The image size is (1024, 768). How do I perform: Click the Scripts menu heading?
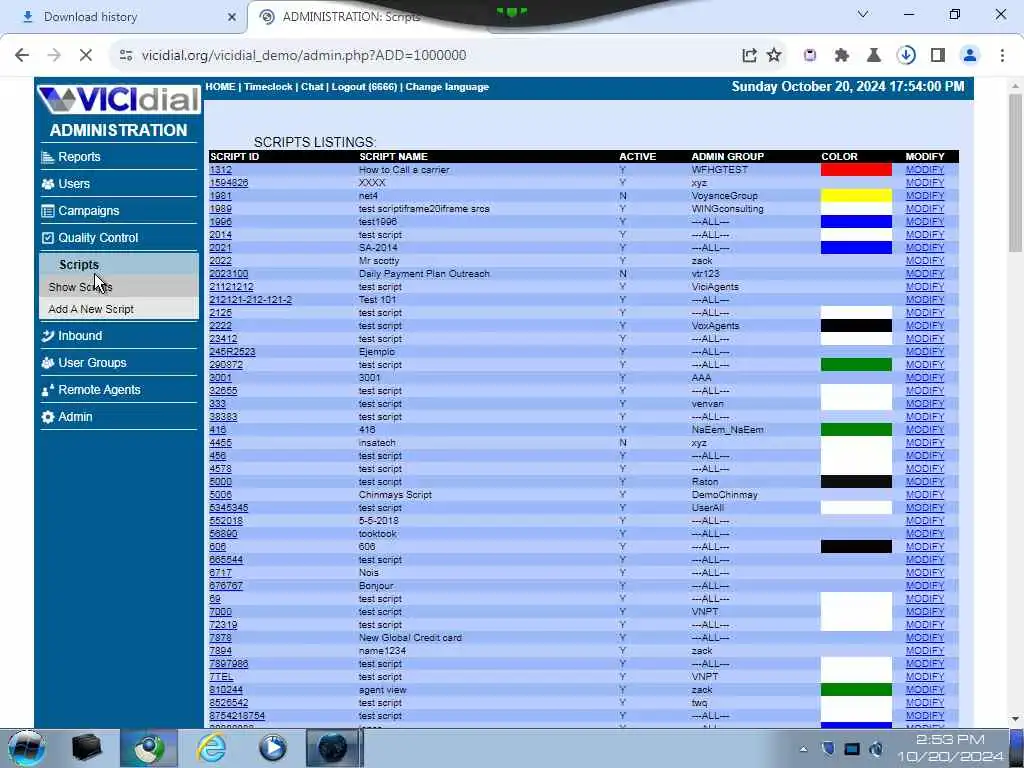pos(79,264)
